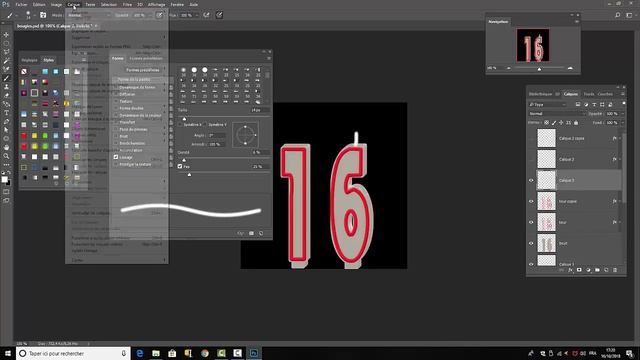Viewport: 640px width, 360px height.
Task: Toggle the Symétrie Y checkbox
Action: point(205,124)
